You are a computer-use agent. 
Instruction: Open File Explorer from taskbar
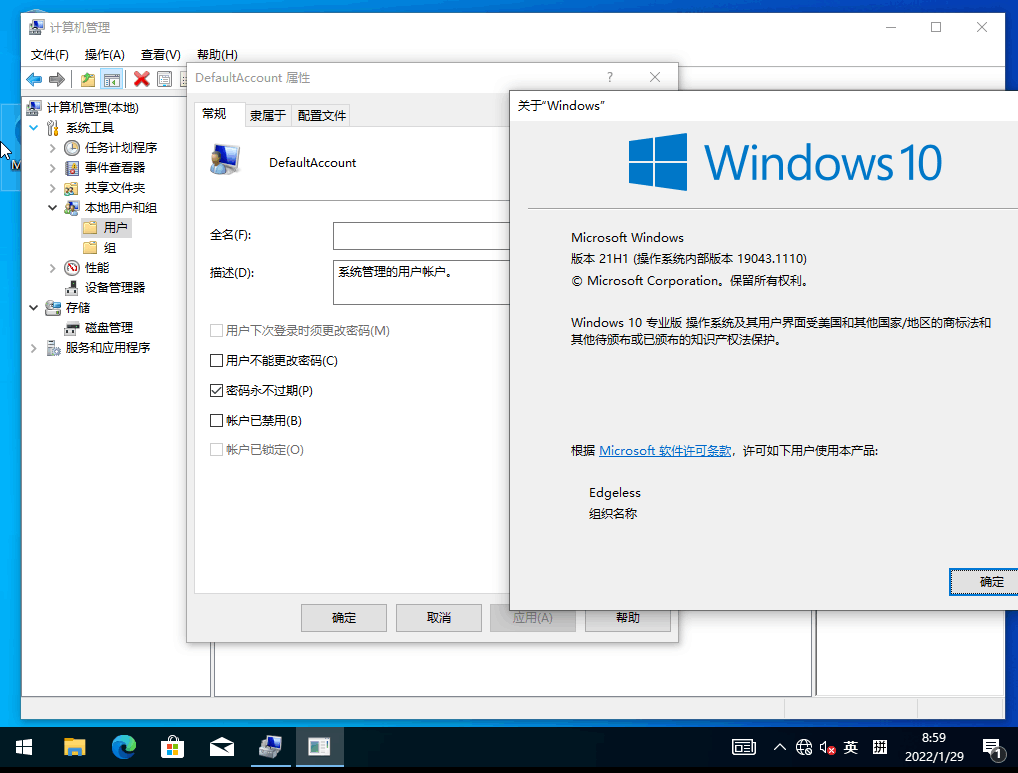pyautogui.click(x=75, y=748)
